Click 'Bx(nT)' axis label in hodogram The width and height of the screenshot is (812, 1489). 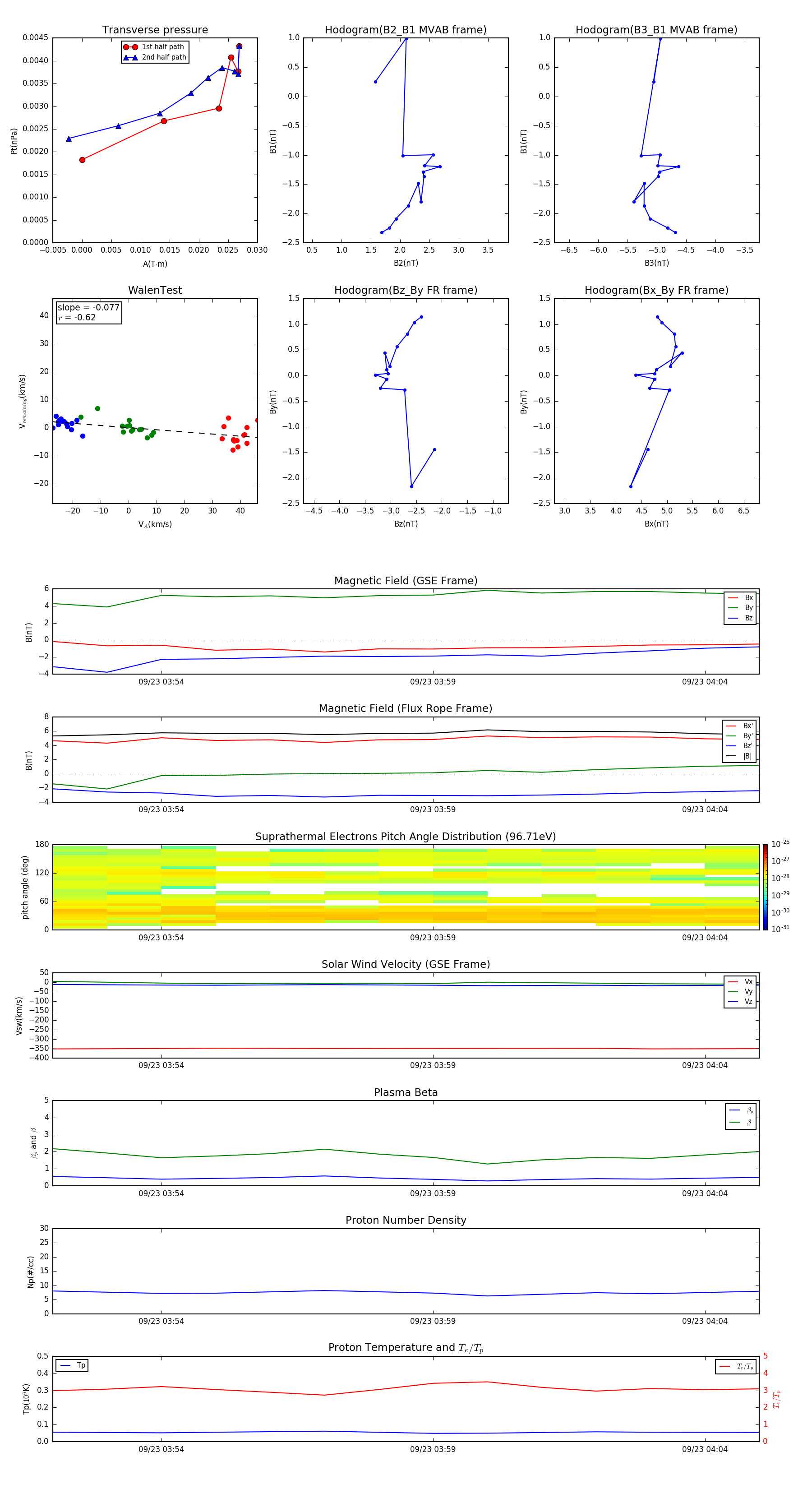[656, 524]
